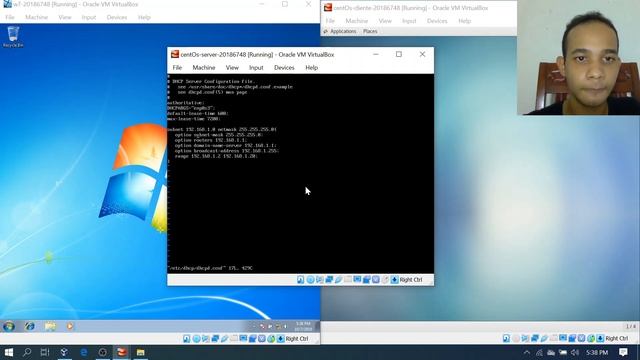
Task: Open Help menu in w7 VirtualBox window
Action: pyautogui.click(x=144, y=17)
